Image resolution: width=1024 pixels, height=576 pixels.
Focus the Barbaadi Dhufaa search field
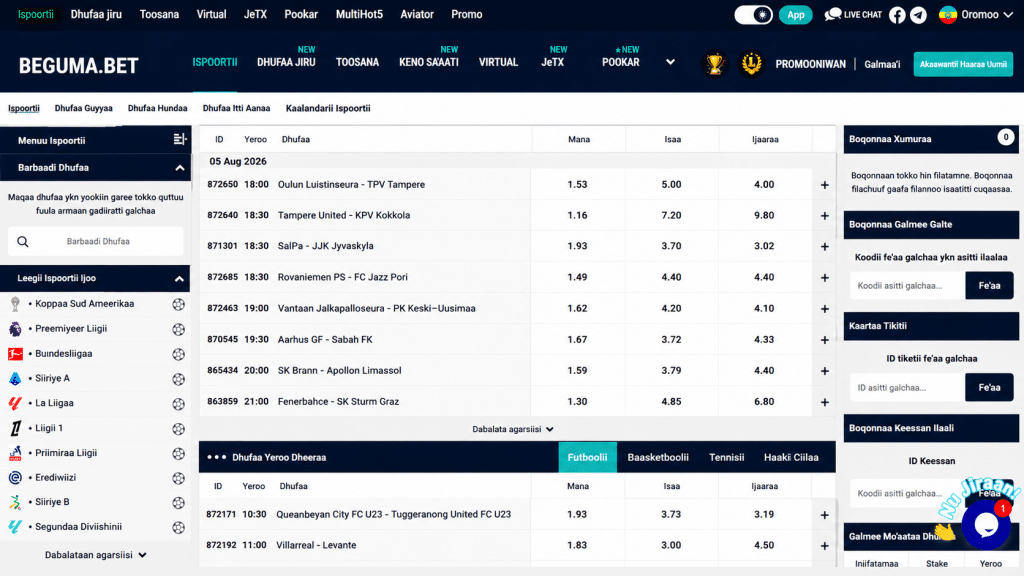point(95,242)
